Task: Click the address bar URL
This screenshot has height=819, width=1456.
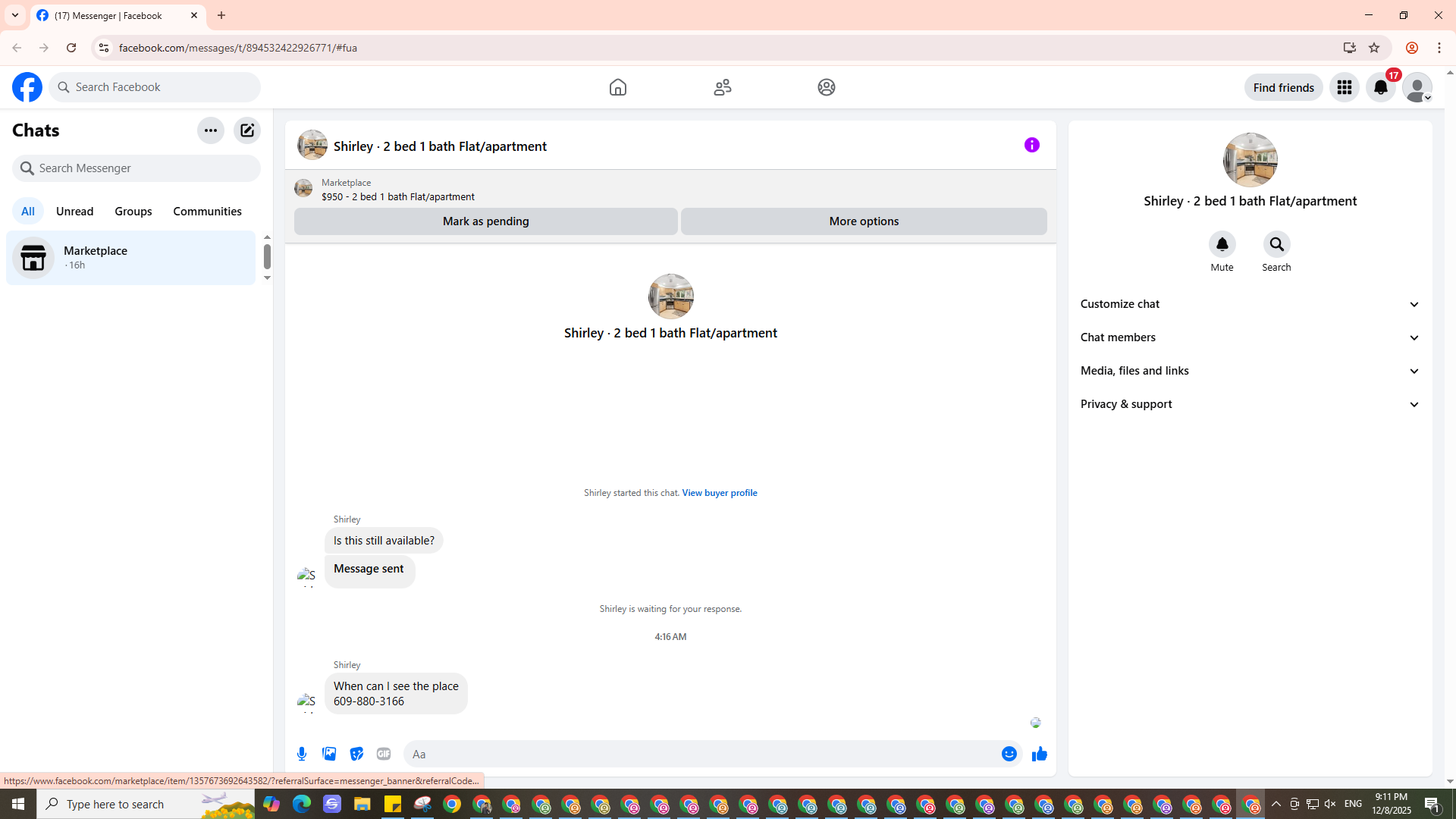Action: pos(238,48)
